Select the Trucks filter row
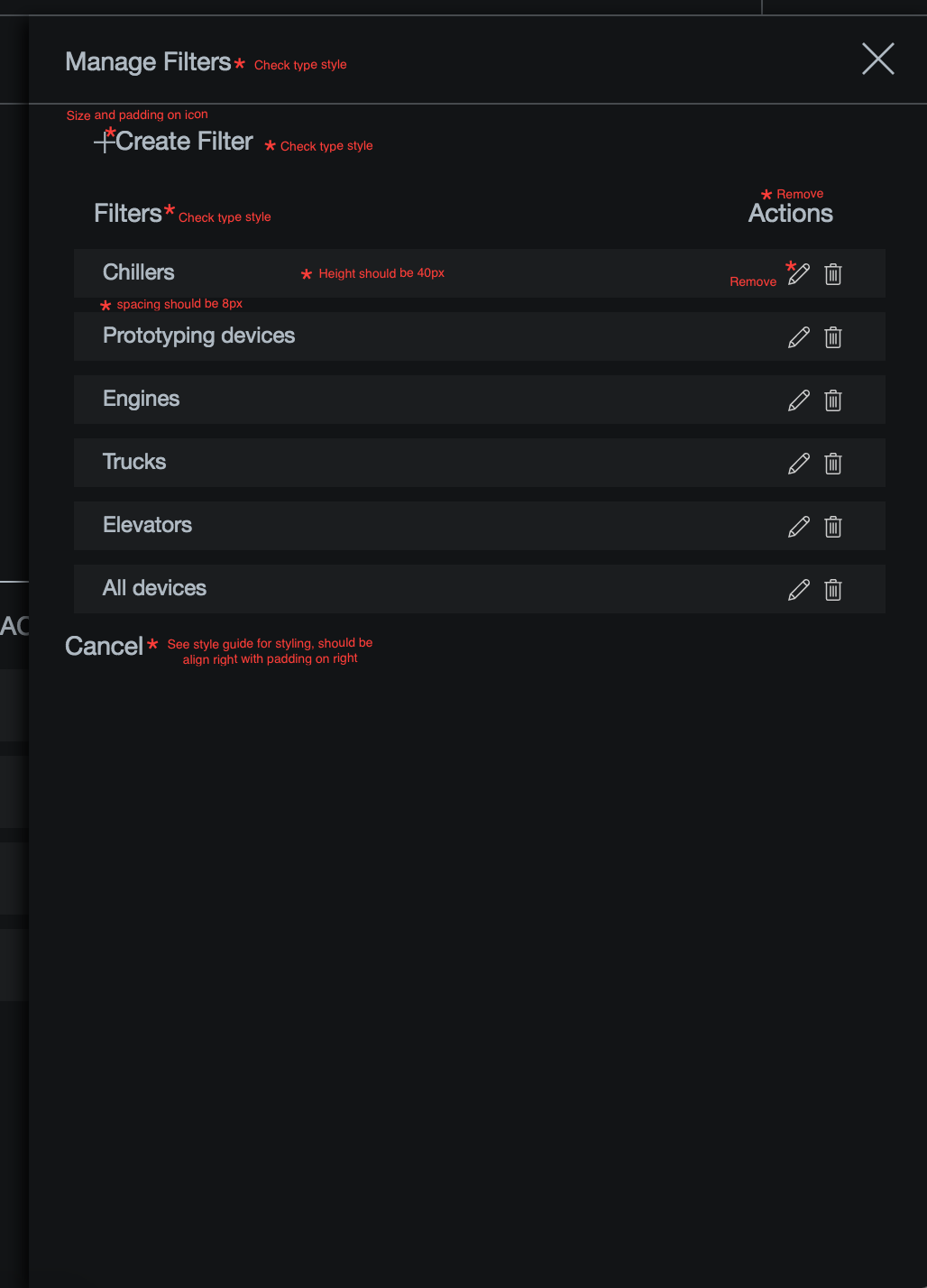Viewport: 927px width, 1288px height. [361, 463]
